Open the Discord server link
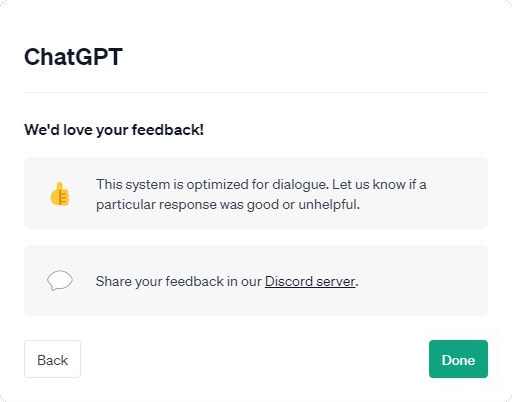 [x=310, y=281]
